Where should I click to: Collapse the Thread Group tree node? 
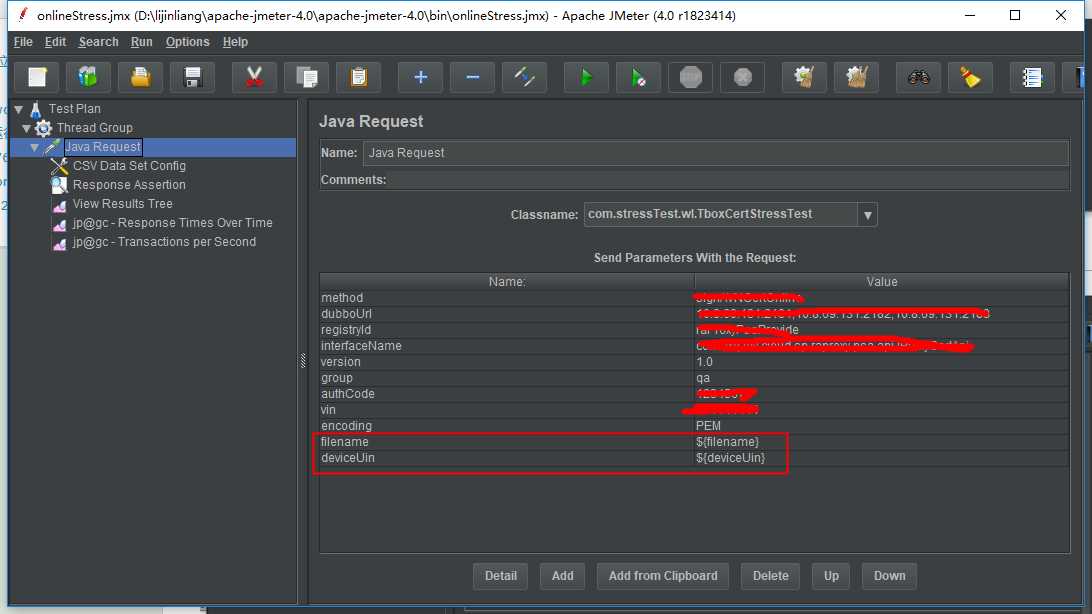click(x=26, y=128)
